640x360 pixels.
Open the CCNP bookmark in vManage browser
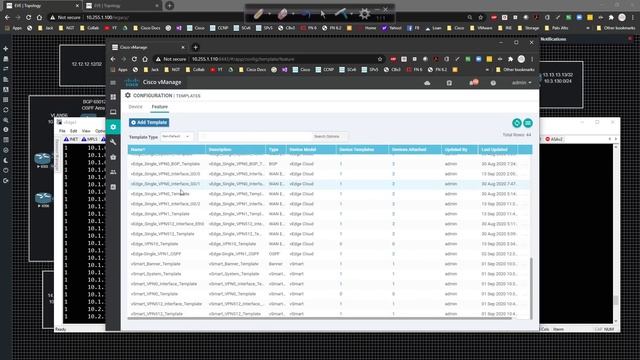325,70
